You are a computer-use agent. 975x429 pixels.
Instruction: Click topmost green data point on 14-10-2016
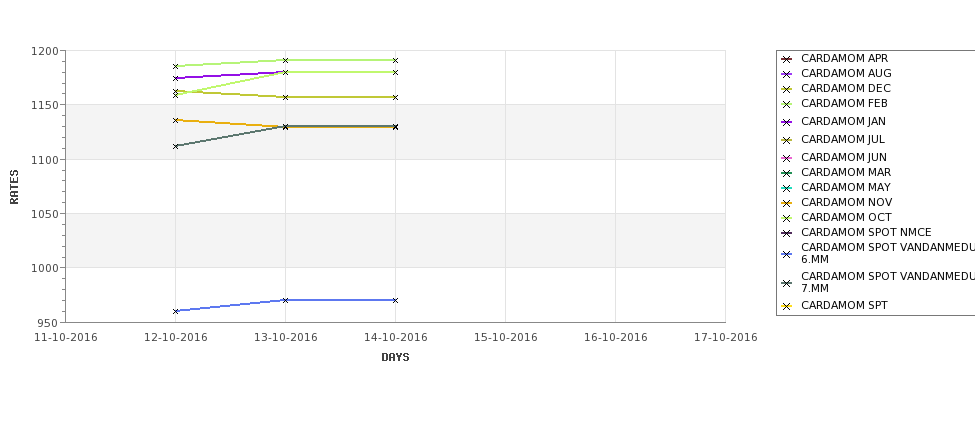point(395,60)
